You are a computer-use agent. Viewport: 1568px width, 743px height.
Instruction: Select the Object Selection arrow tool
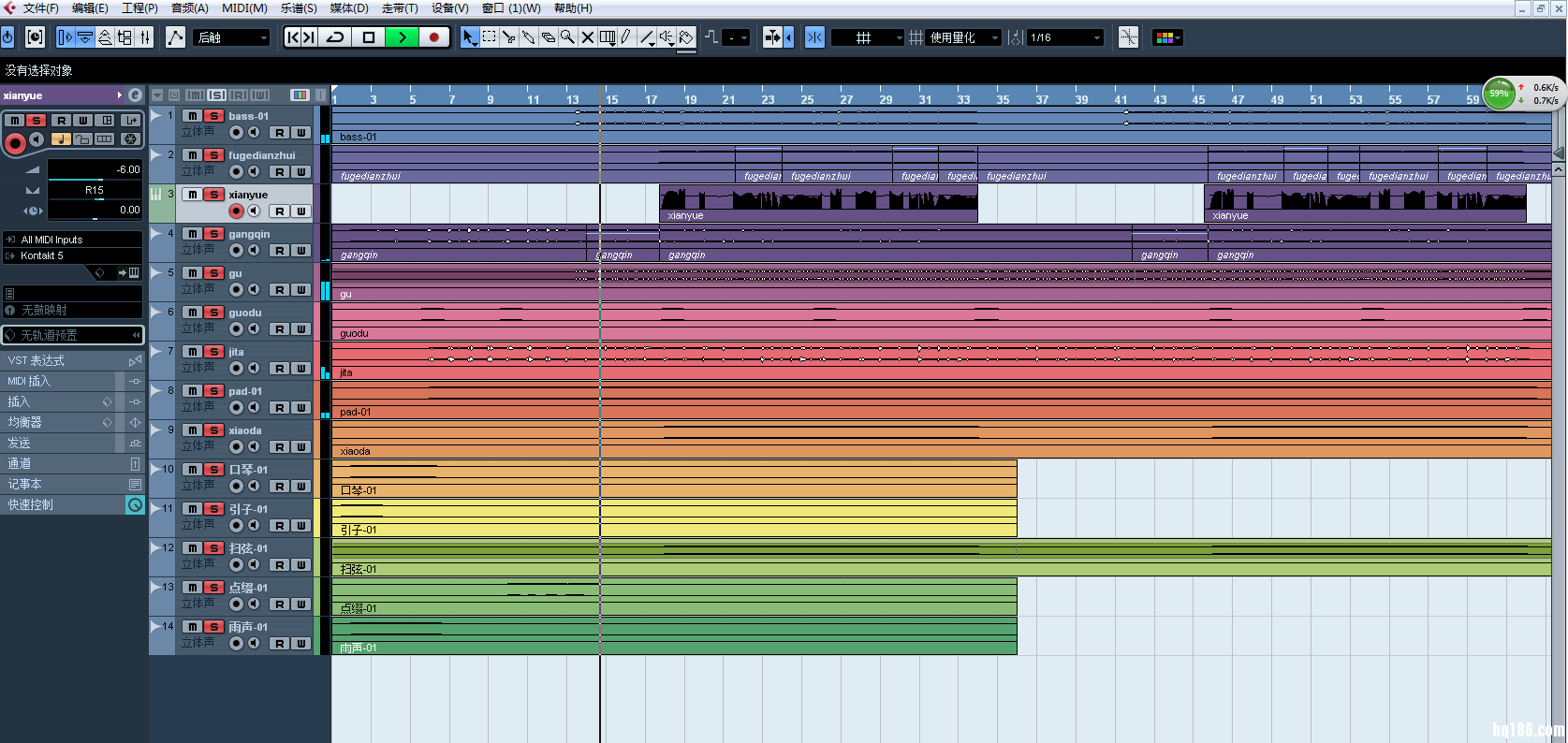(469, 37)
